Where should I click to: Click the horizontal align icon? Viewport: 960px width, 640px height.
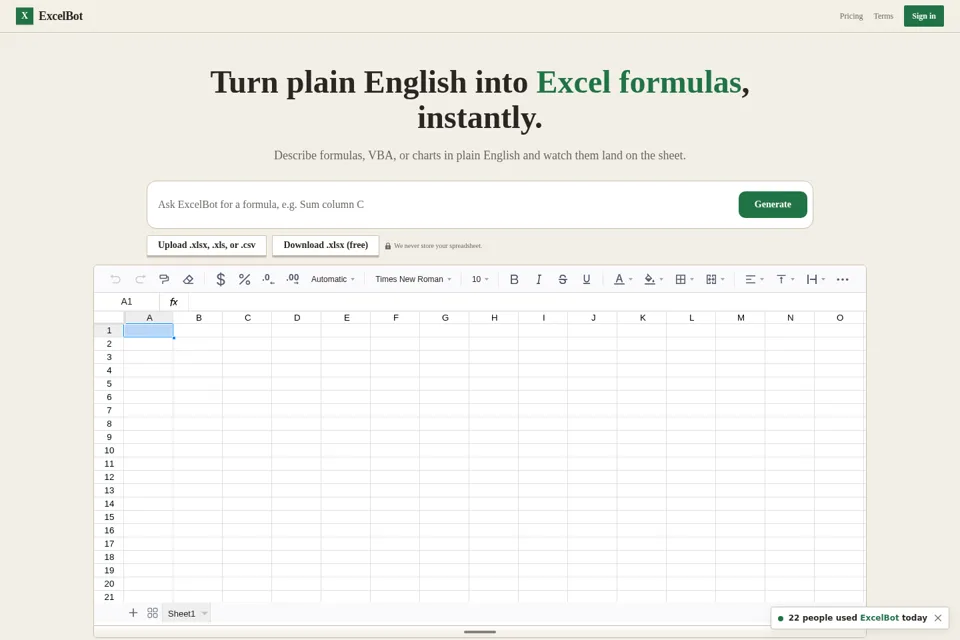coord(750,279)
